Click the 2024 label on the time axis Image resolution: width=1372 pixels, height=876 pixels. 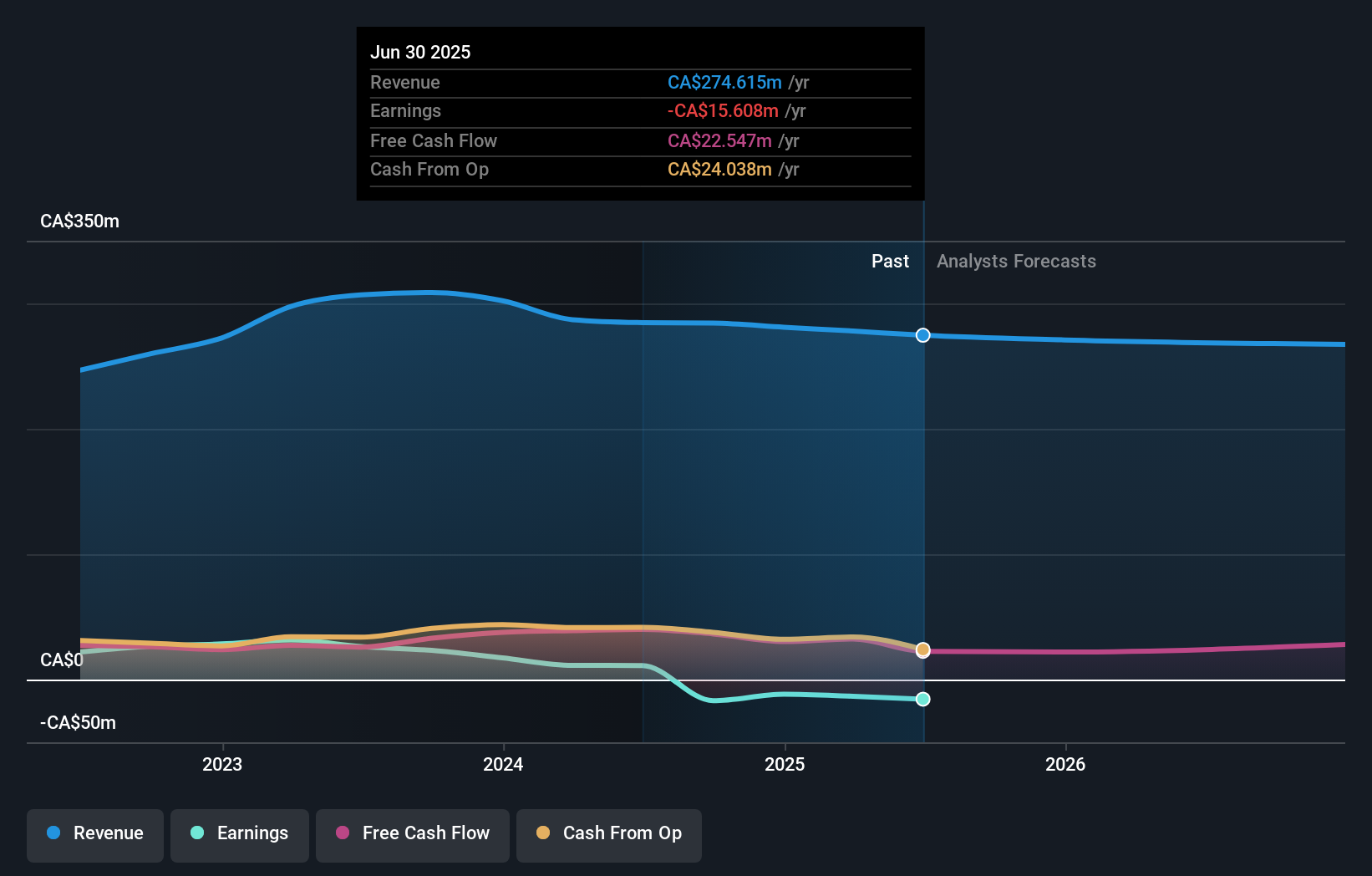pyautogui.click(x=502, y=764)
